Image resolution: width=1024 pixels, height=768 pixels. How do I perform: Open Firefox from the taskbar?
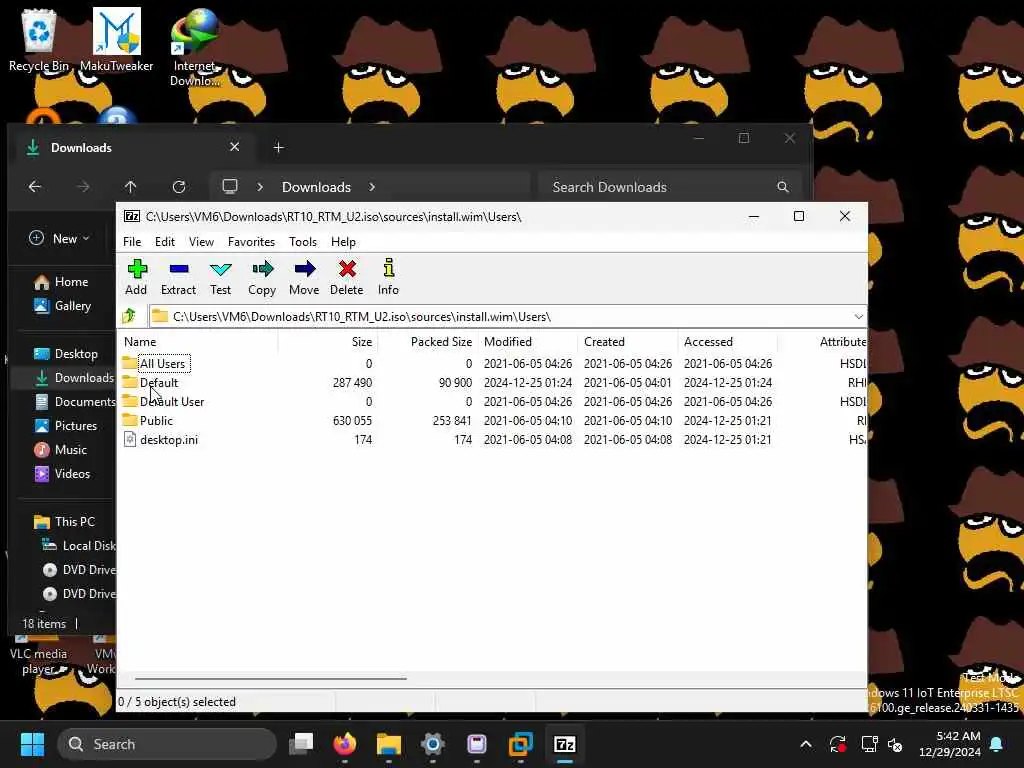point(345,744)
